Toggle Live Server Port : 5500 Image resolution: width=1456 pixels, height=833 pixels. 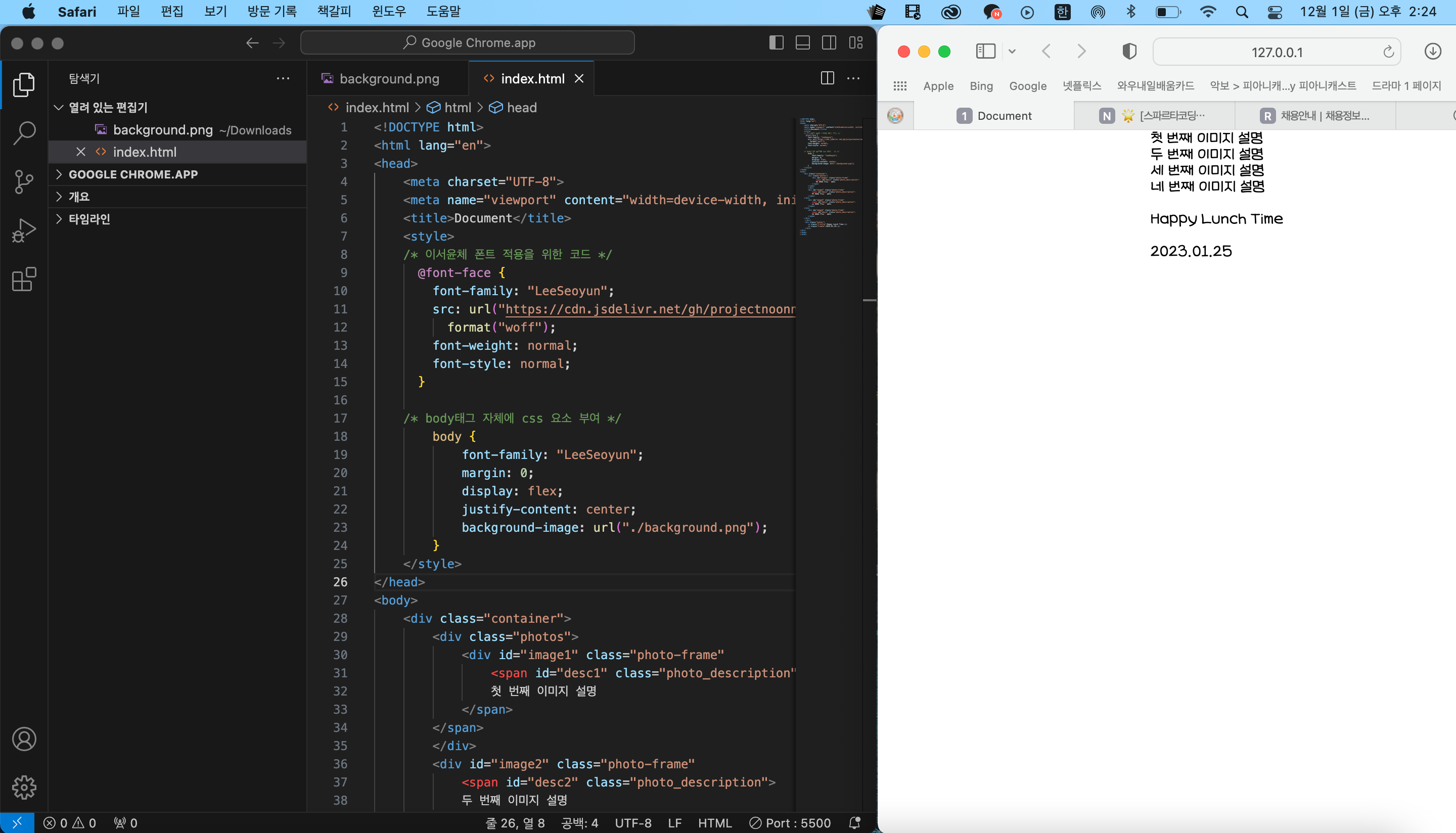click(x=790, y=823)
